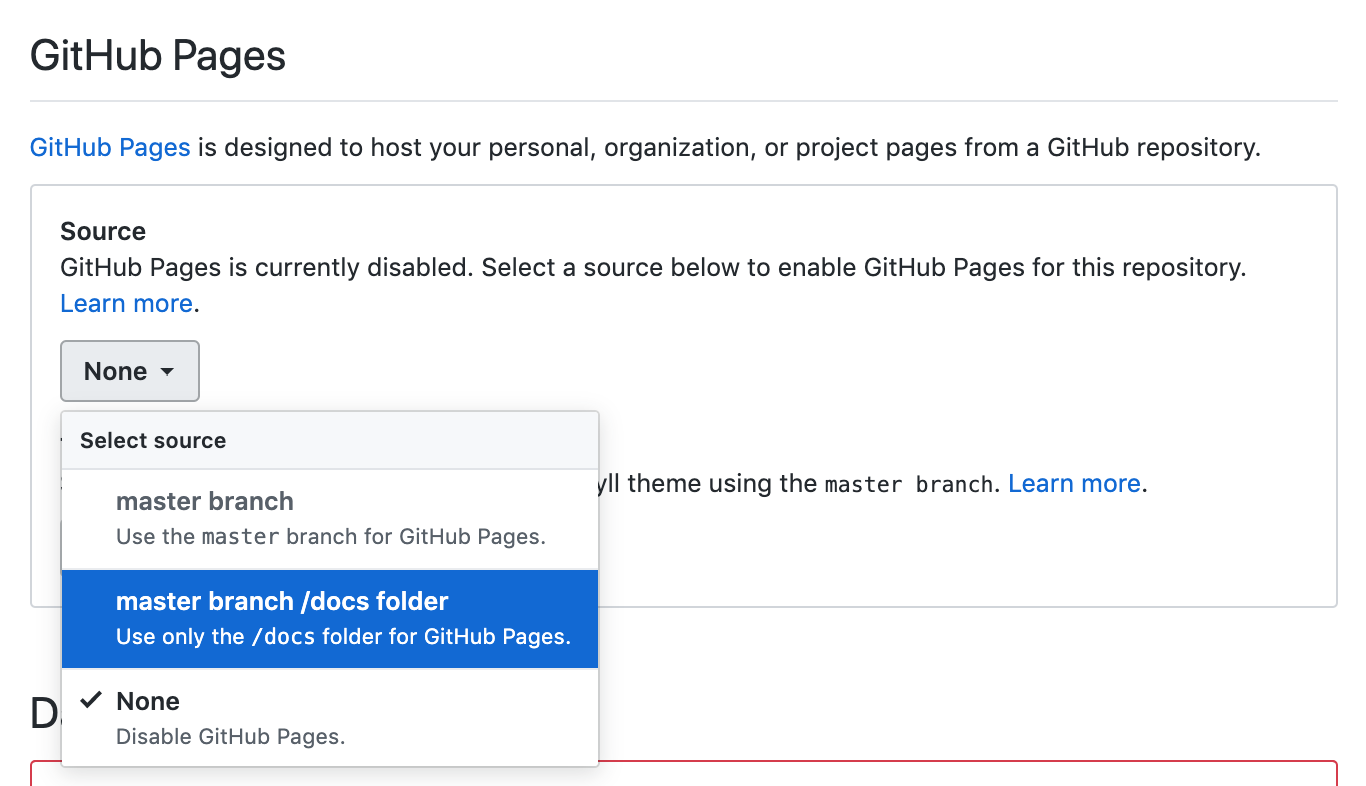Click "Learn more" link after Jekyll theme text
This screenshot has height=786, width=1366.
[1074, 484]
